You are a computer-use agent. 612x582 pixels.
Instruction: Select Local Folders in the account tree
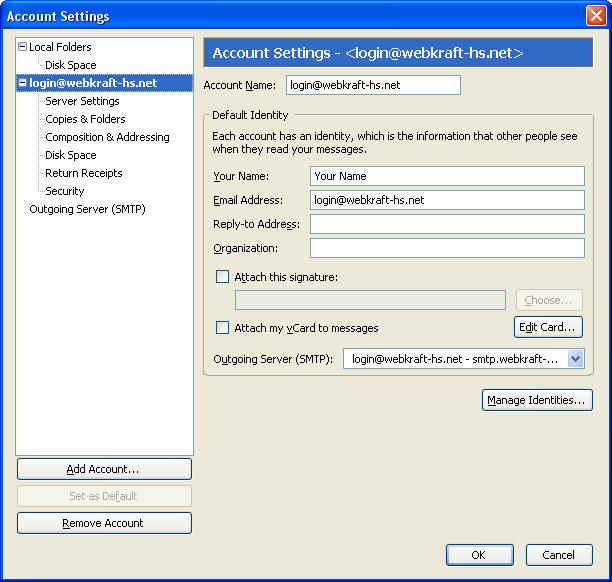[x=60, y=47]
